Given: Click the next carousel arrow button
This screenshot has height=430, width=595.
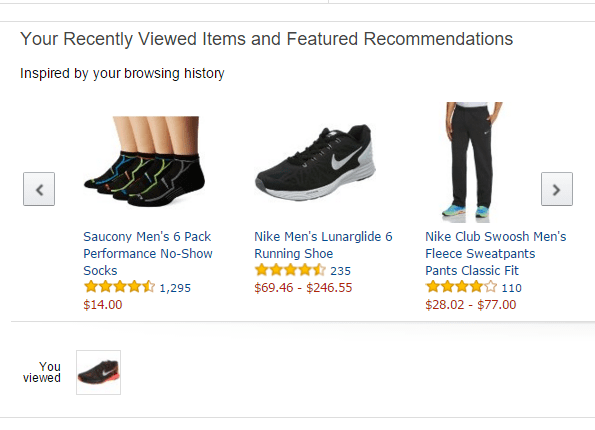Looking at the screenshot, I should [x=557, y=189].
